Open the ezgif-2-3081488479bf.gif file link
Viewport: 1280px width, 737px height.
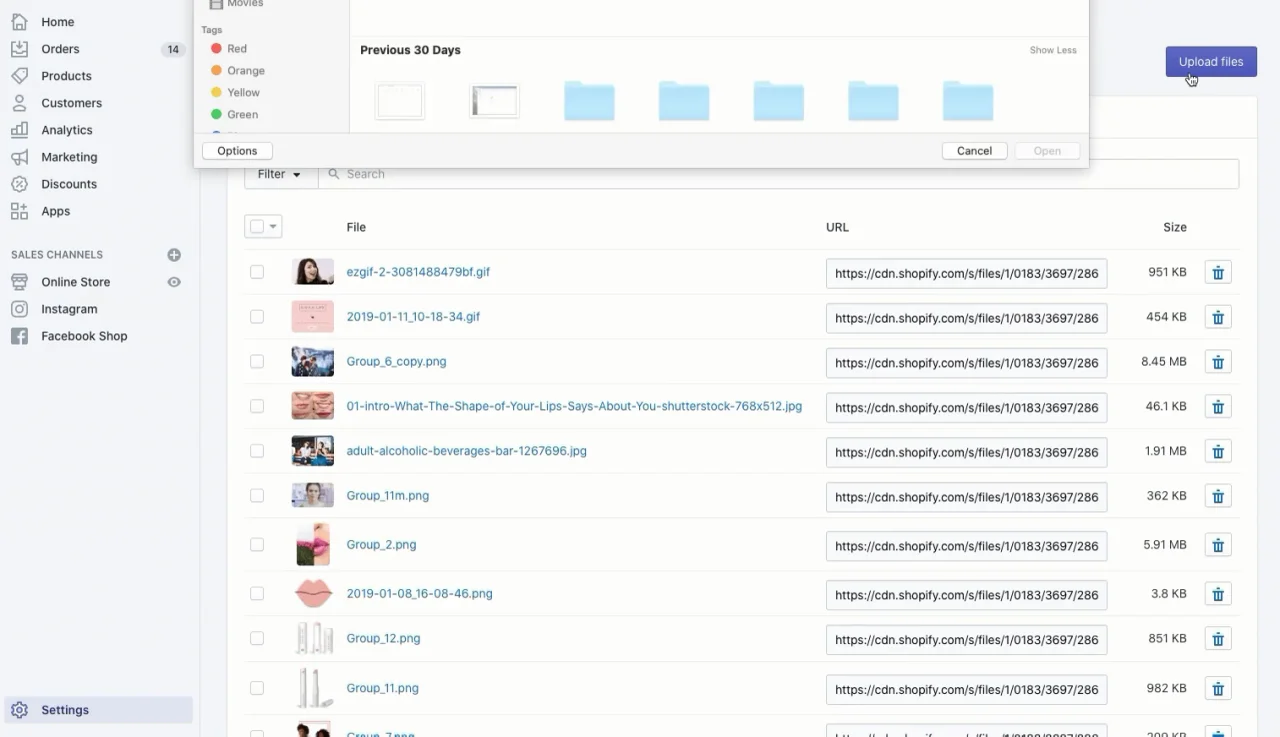tap(418, 272)
